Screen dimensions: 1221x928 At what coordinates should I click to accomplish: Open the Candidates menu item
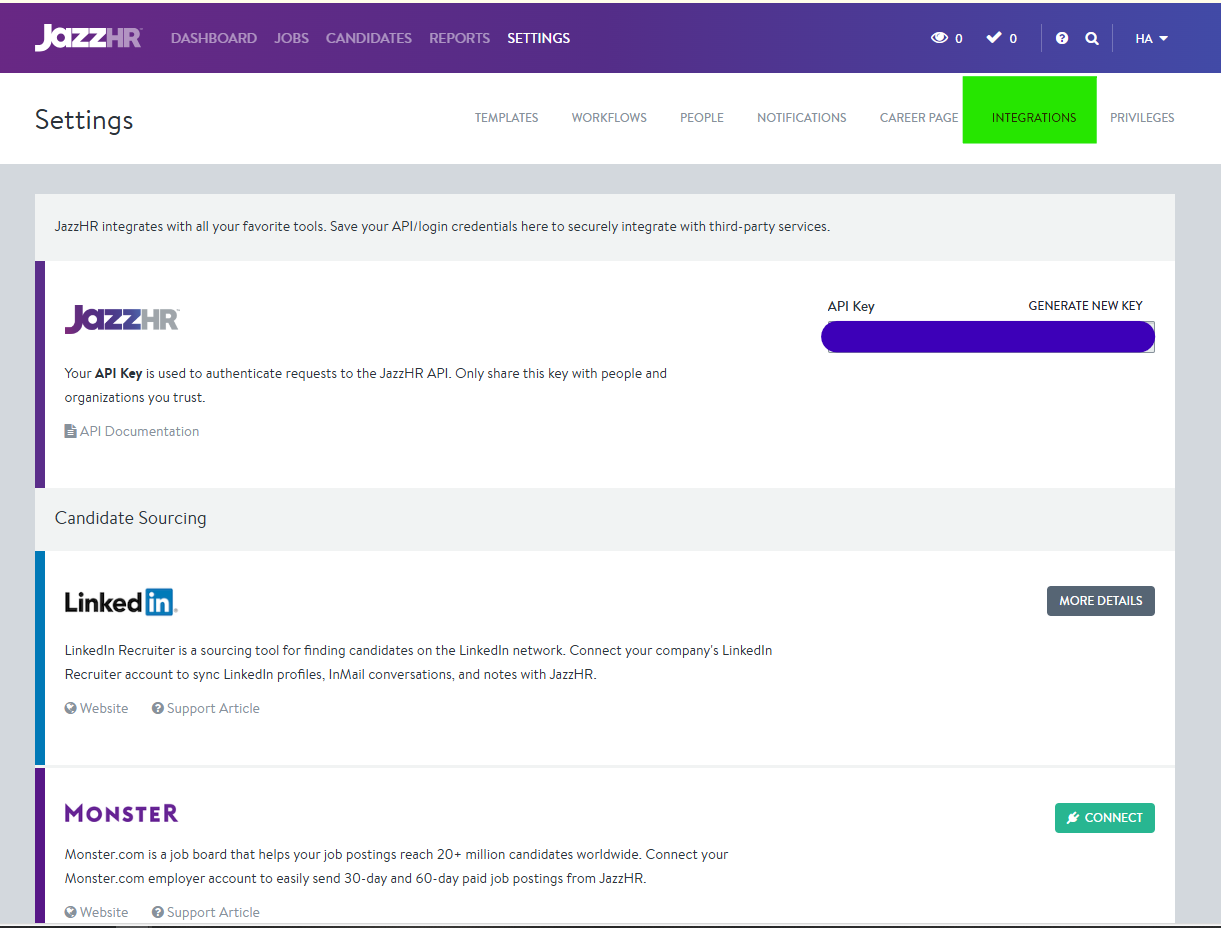pyautogui.click(x=368, y=38)
